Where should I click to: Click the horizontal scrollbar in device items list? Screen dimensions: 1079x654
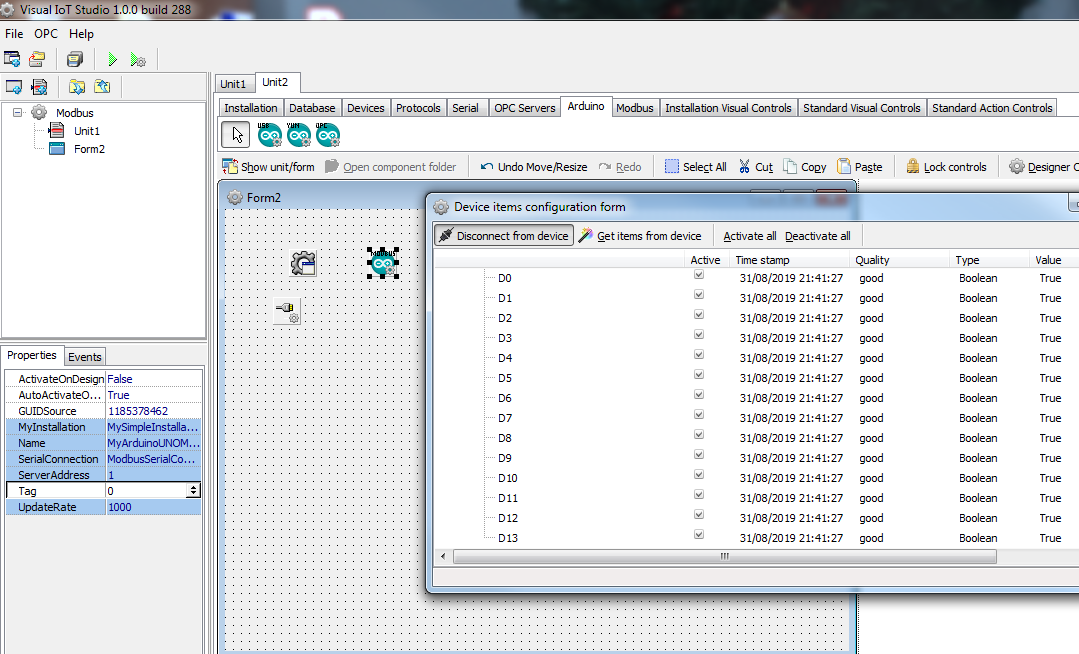pyautogui.click(x=725, y=556)
